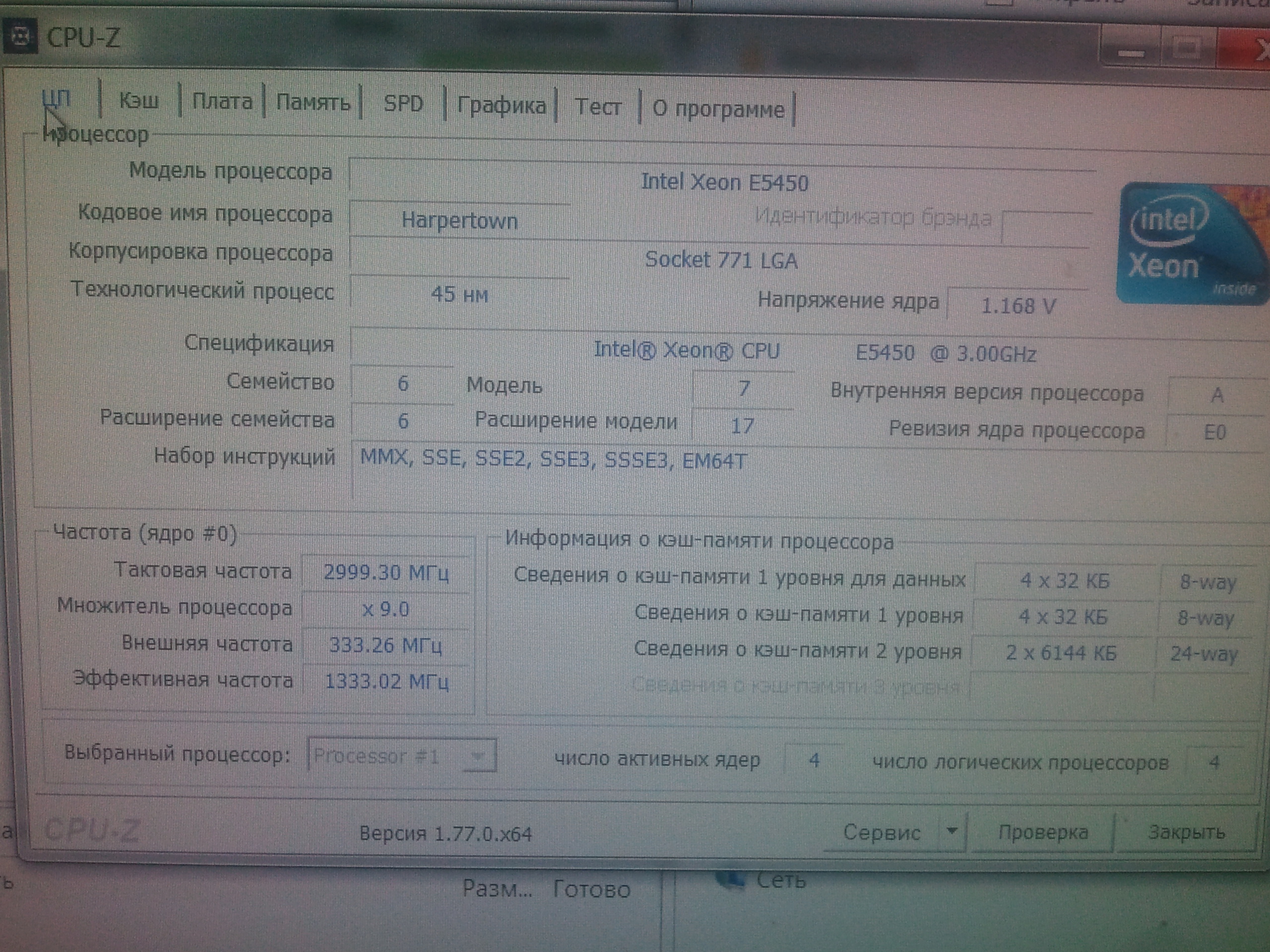Click the Harpertown code name field
Screen dimensions: 1270x952
coord(459,220)
